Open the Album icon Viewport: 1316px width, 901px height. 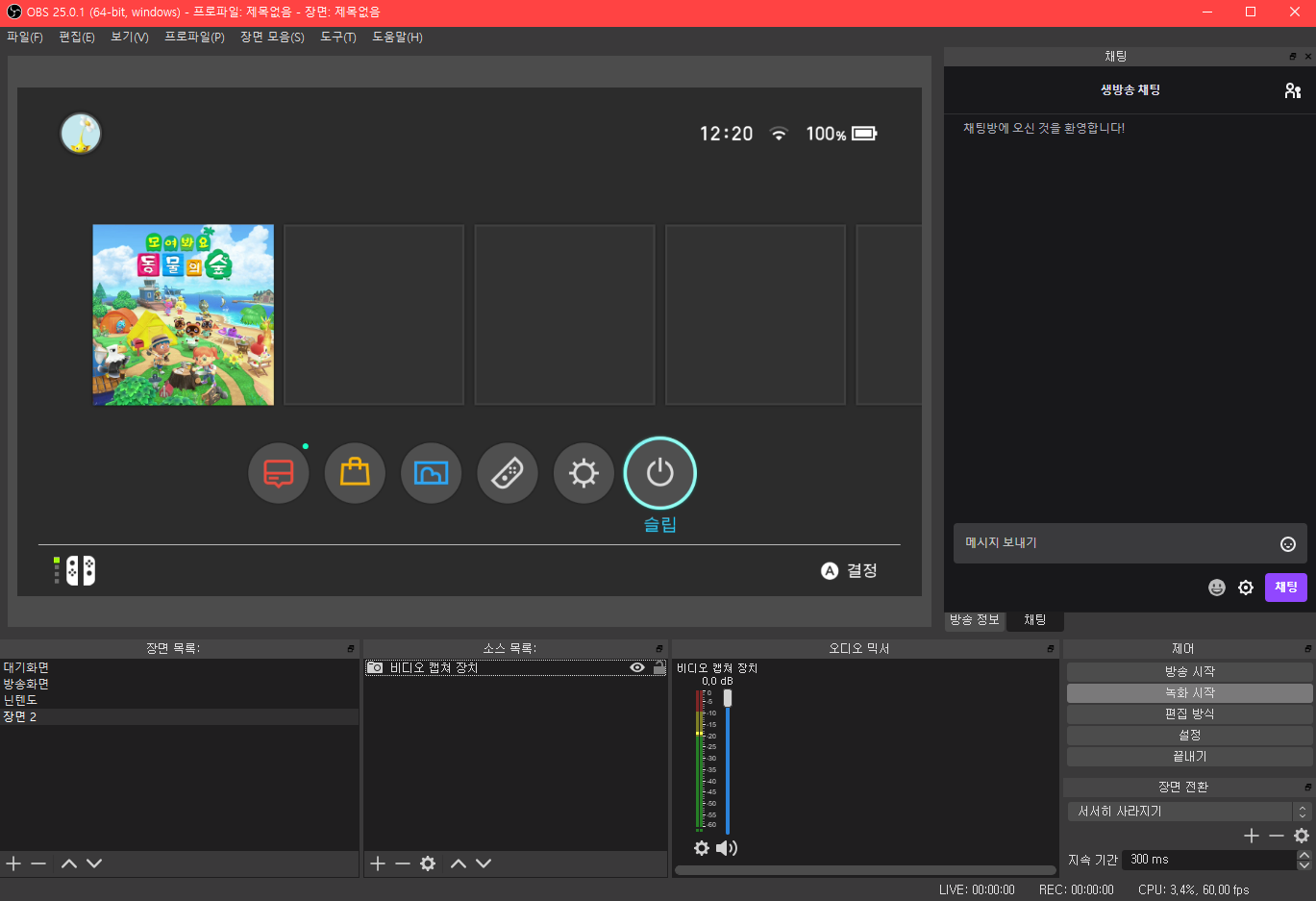tap(431, 473)
